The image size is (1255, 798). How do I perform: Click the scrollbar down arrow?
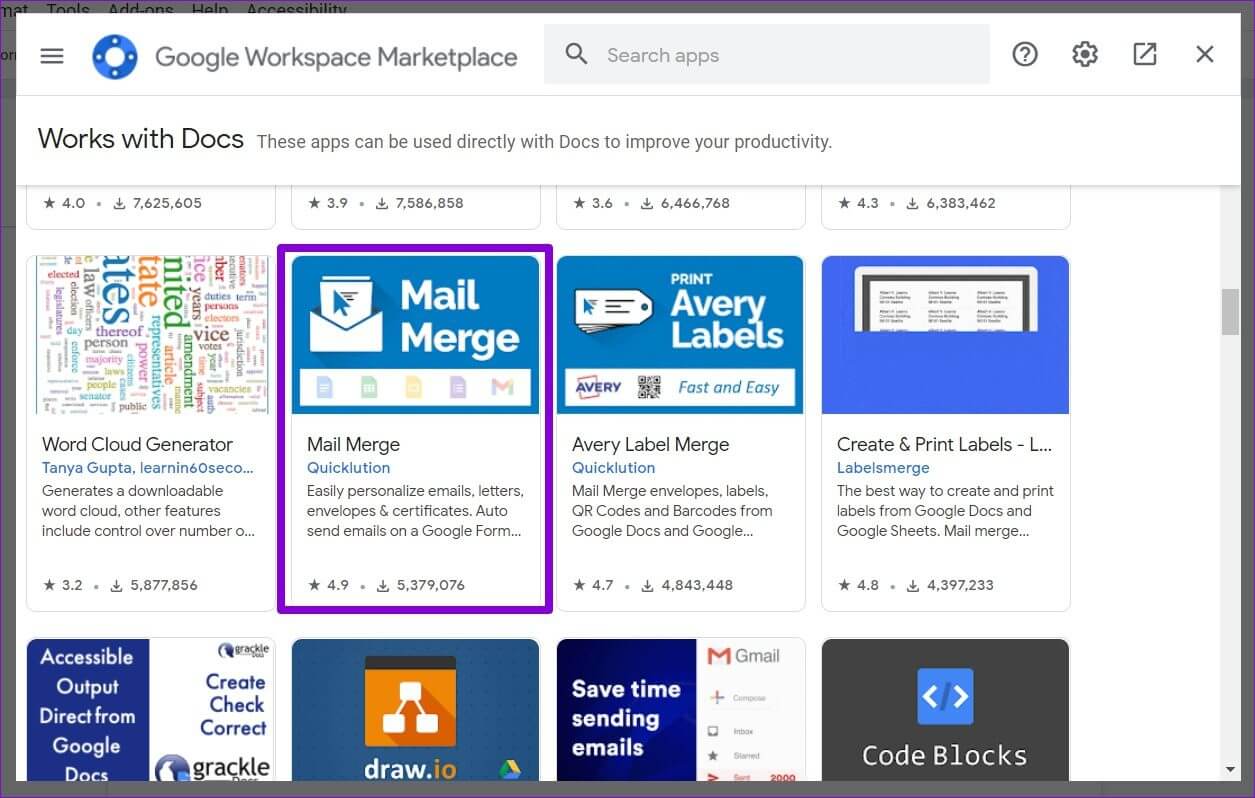(x=1230, y=770)
